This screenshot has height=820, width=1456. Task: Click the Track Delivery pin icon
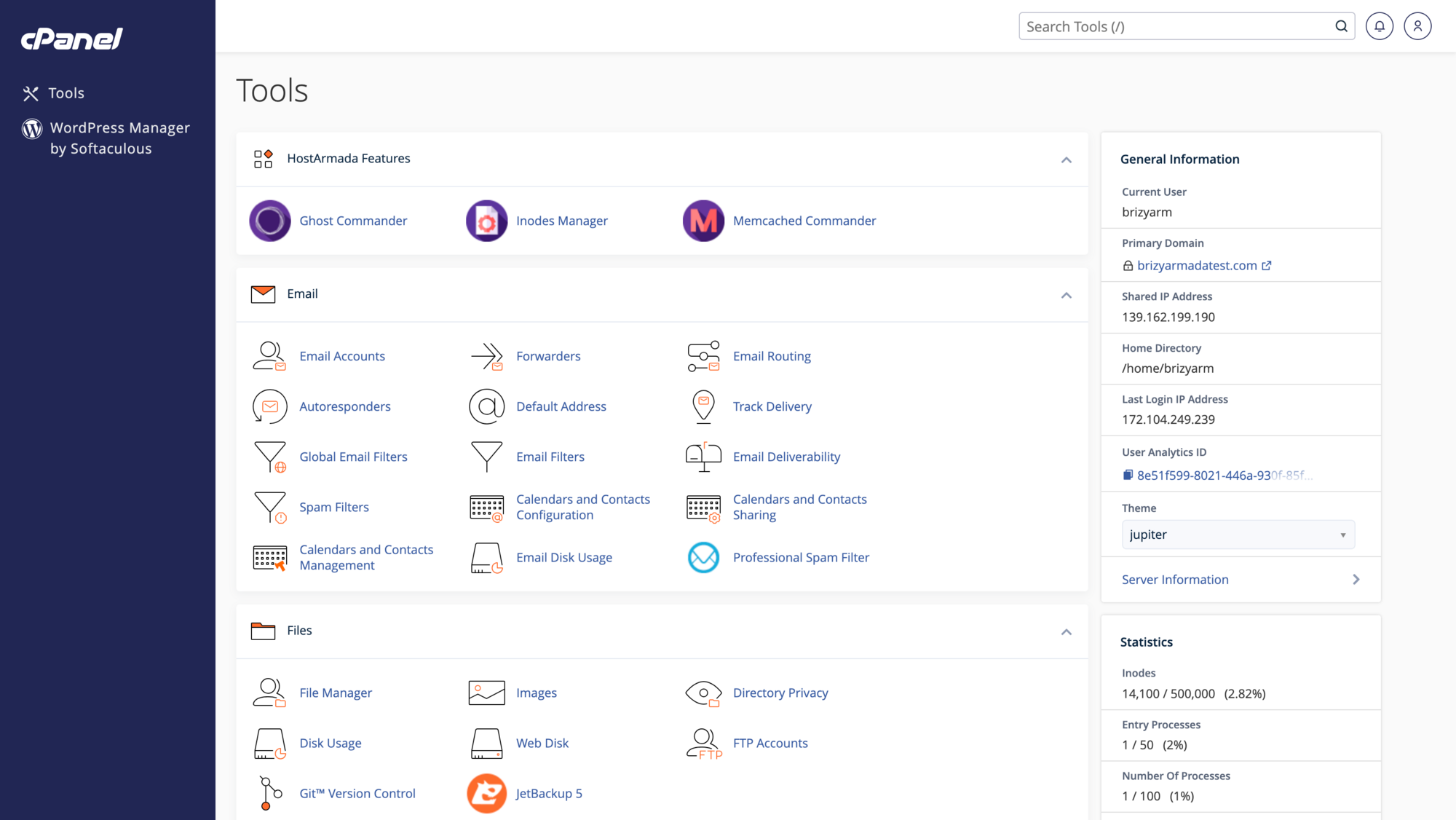click(703, 406)
